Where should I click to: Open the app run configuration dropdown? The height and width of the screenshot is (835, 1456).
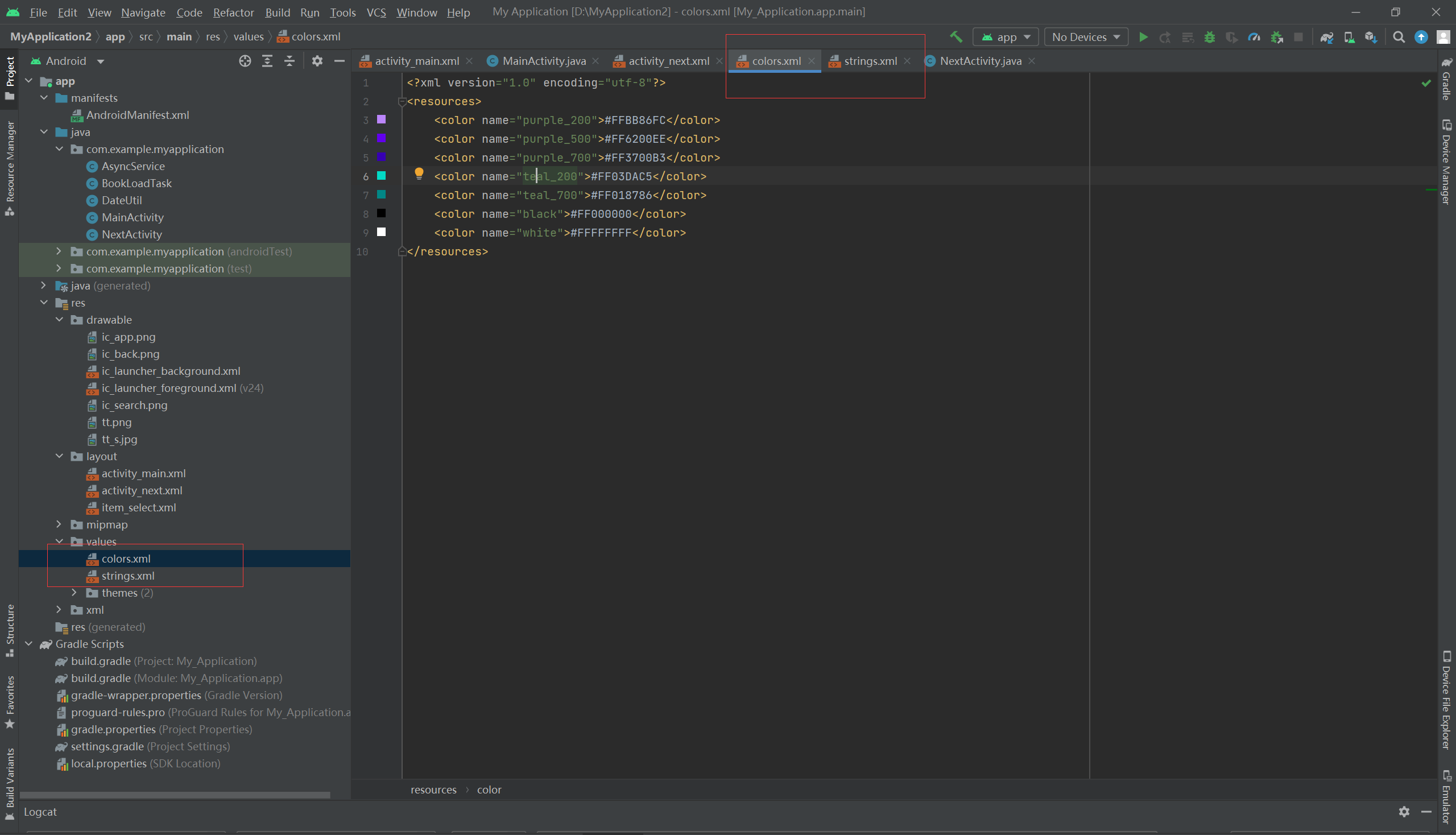tap(1006, 38)
